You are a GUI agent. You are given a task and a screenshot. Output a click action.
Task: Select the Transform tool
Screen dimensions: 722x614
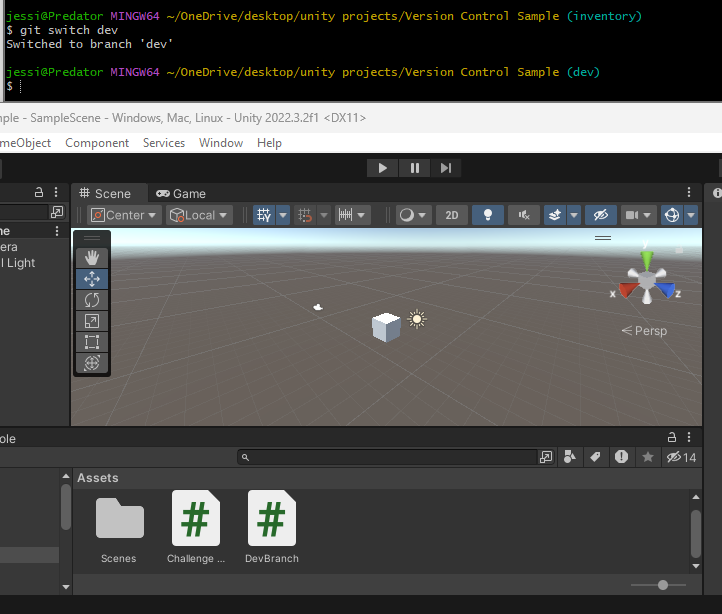coord(92,363)
